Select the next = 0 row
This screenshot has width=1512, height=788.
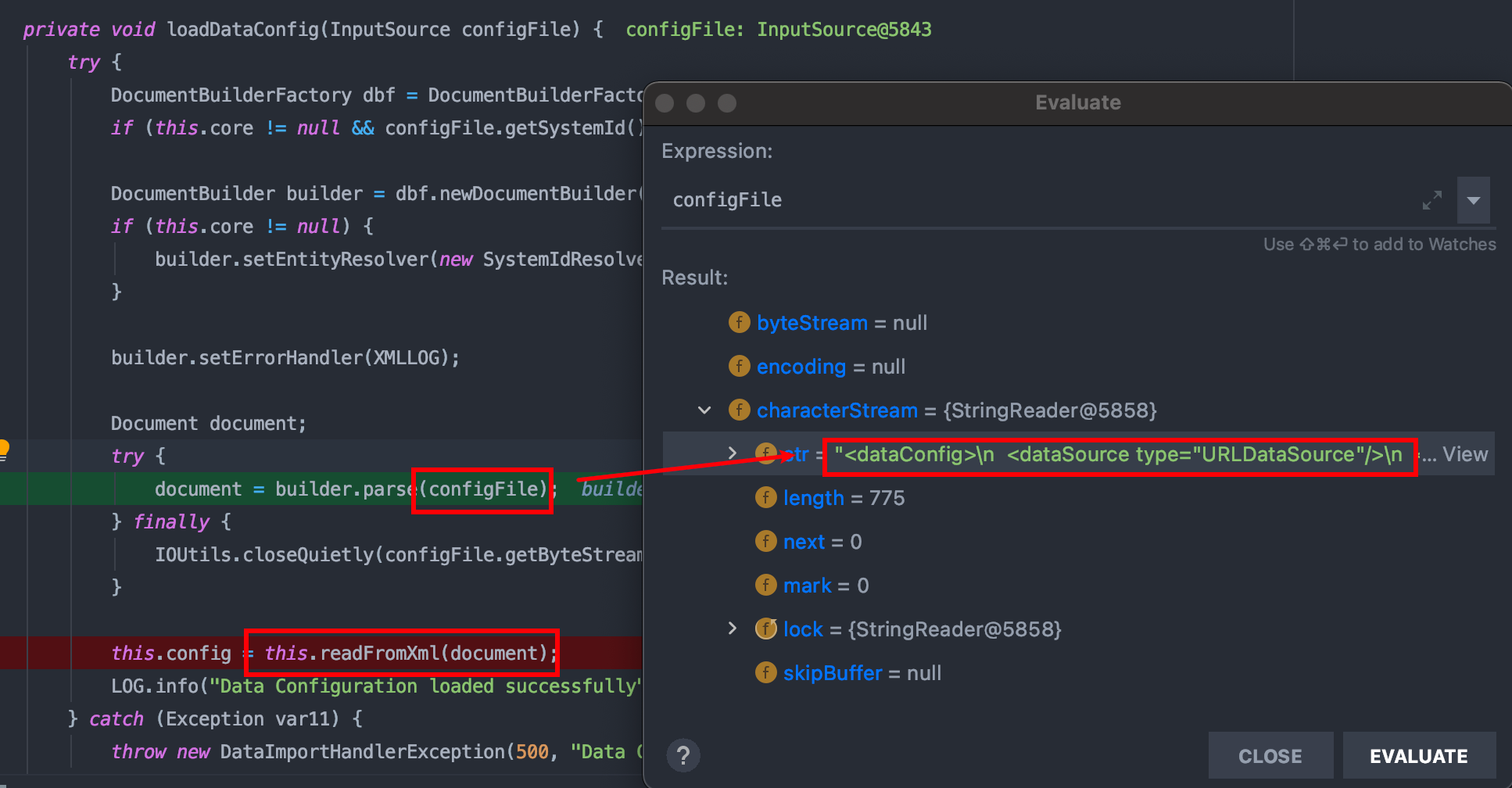(822, 542)
